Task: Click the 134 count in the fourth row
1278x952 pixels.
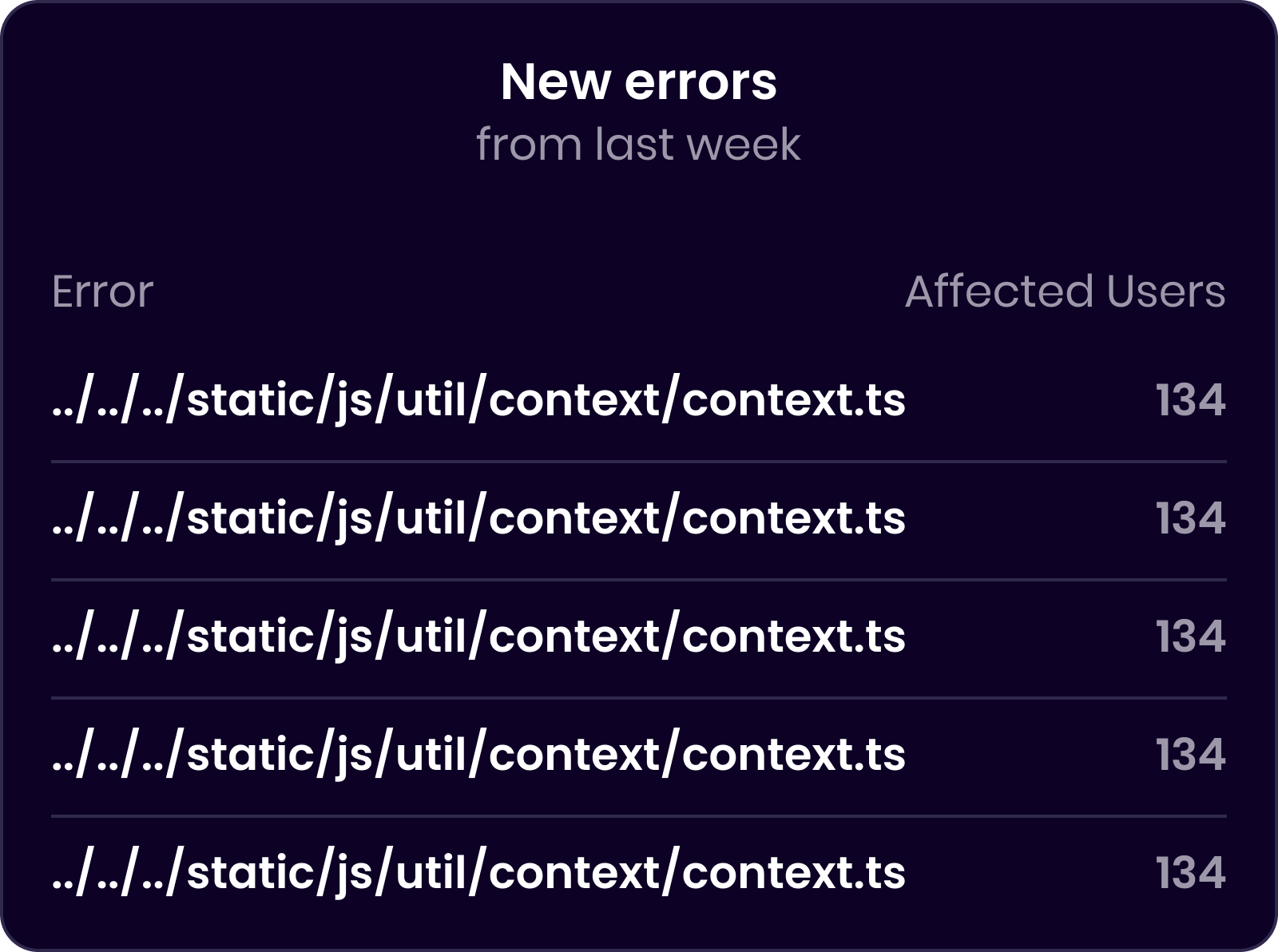Action: (x=1190, y=755)
